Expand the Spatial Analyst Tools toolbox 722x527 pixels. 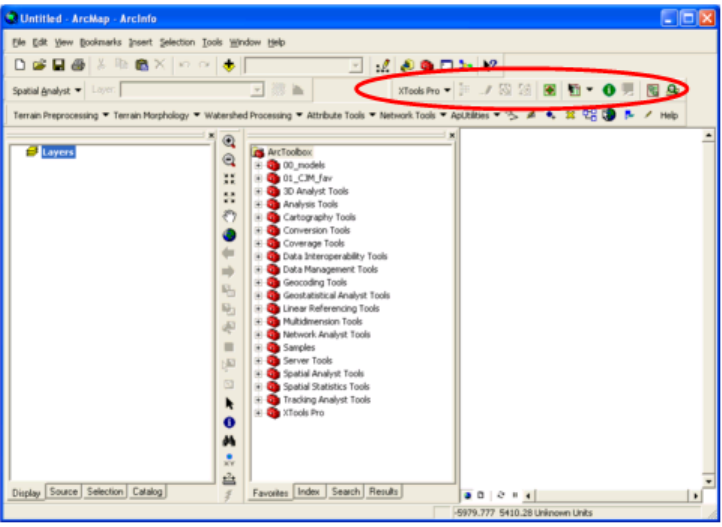click(x=258, y=373)
